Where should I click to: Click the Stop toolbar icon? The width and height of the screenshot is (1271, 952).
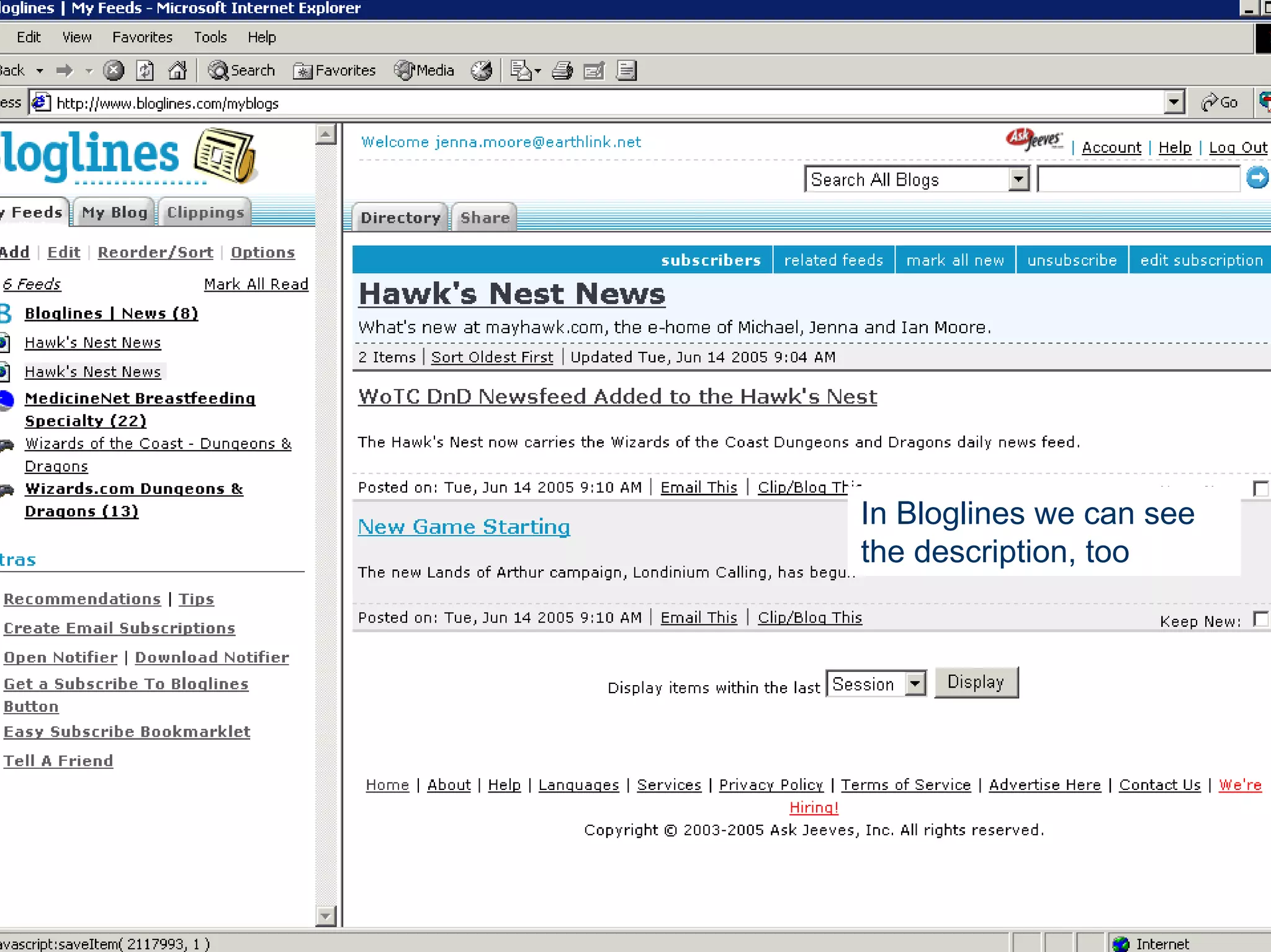coord(113,71)
